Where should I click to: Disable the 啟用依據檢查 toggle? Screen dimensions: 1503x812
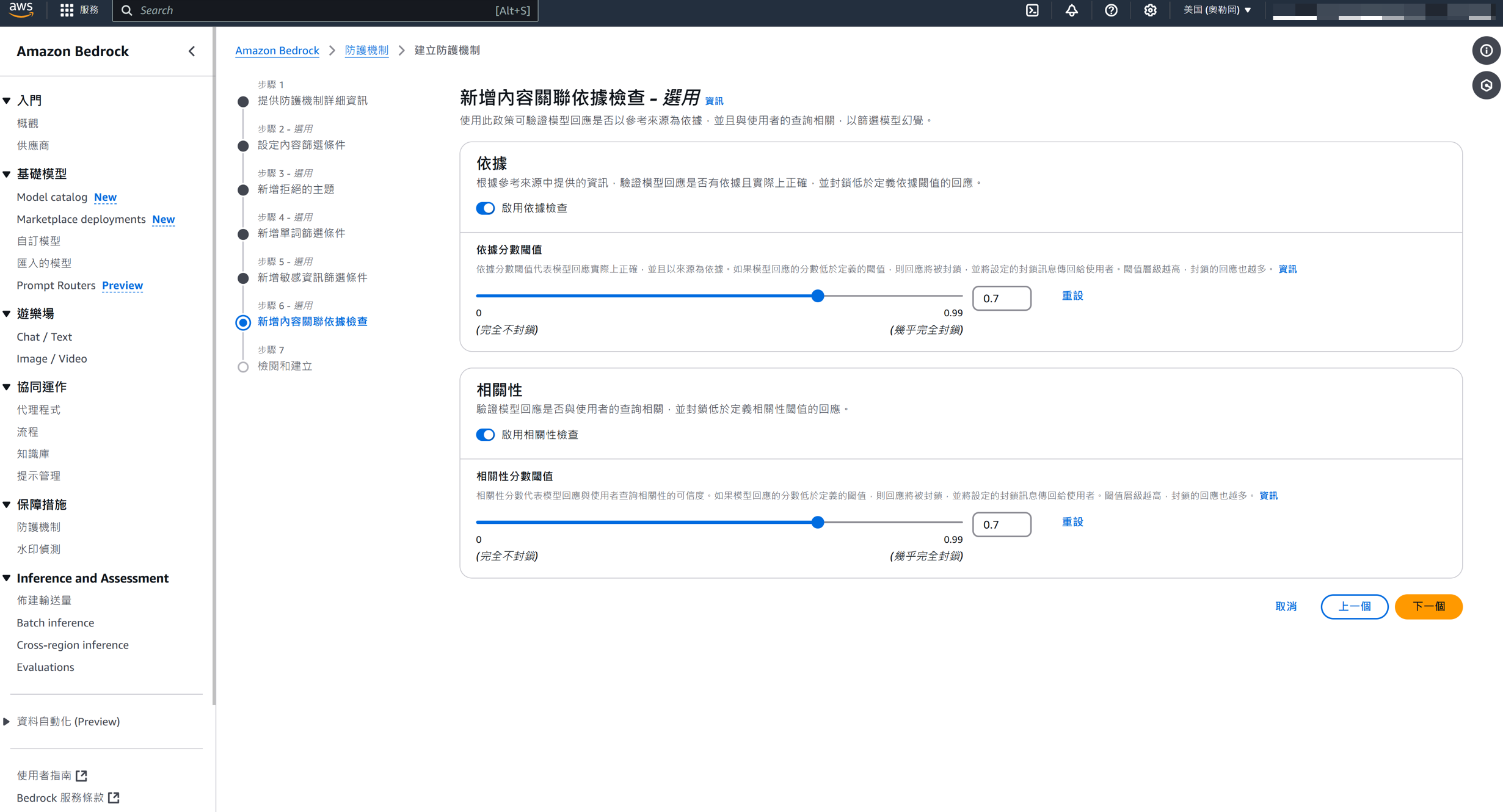coord(486,208)
